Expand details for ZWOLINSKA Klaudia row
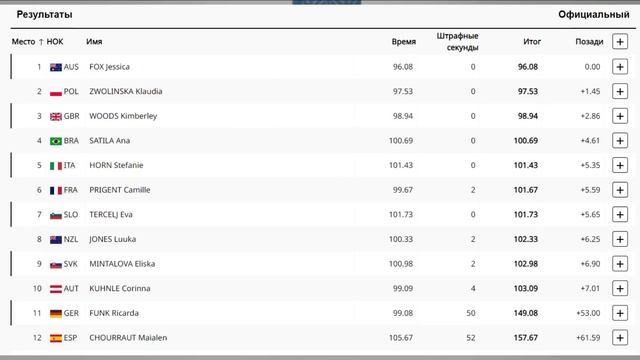The width and height of the screenshot is (640, 360). tap(620, 91)
